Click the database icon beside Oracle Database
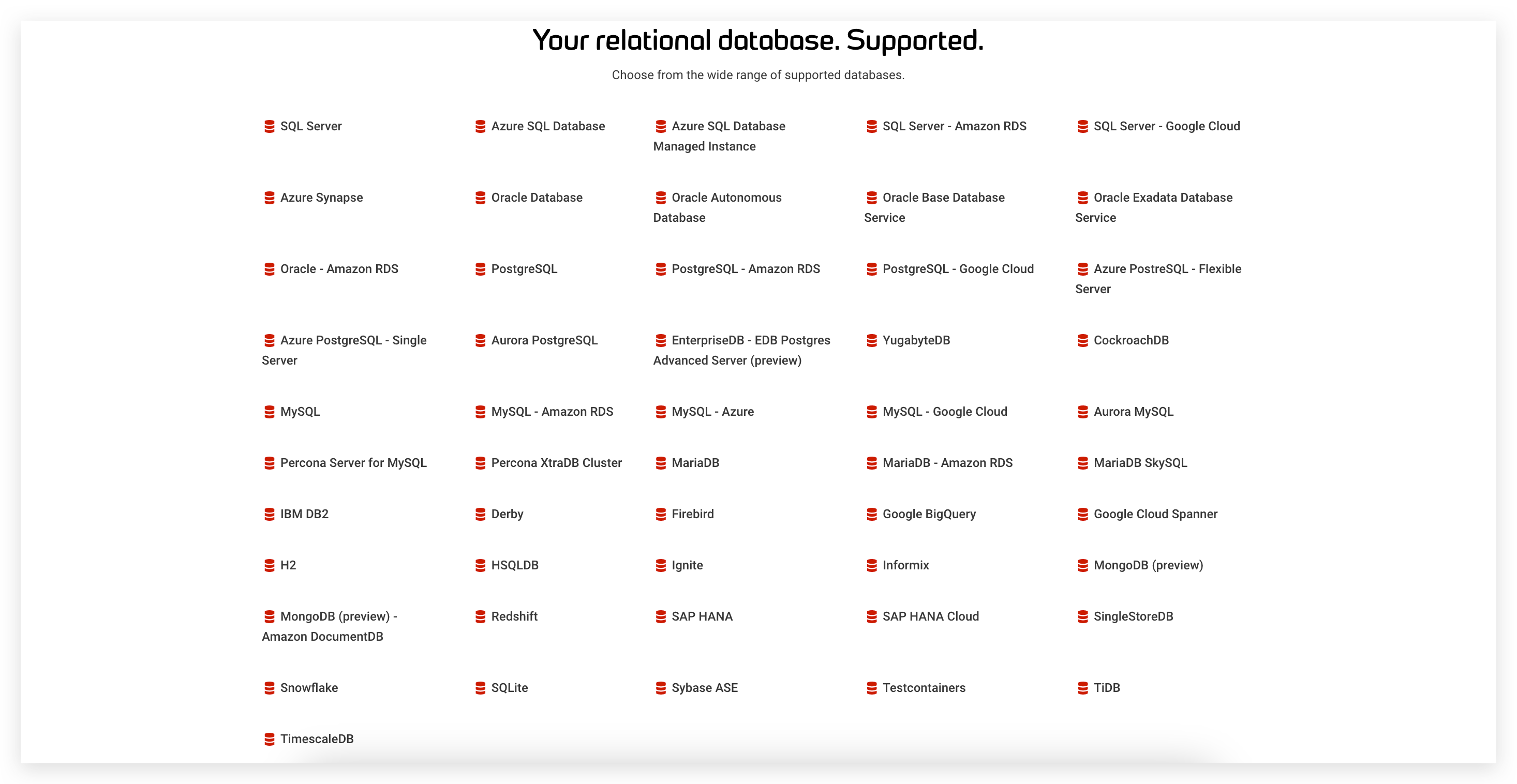 (x=481, y=198)
